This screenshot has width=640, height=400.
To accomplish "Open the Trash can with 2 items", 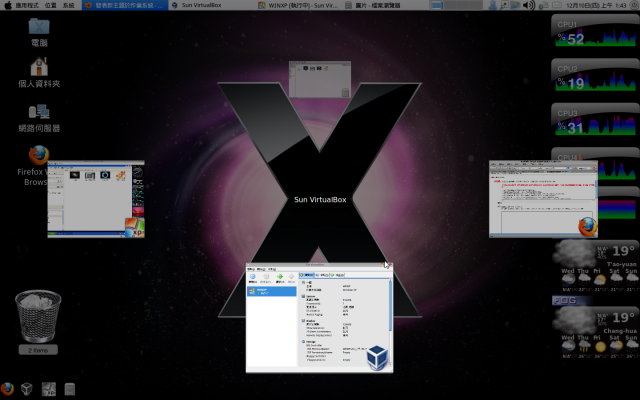I will (38, 322).
